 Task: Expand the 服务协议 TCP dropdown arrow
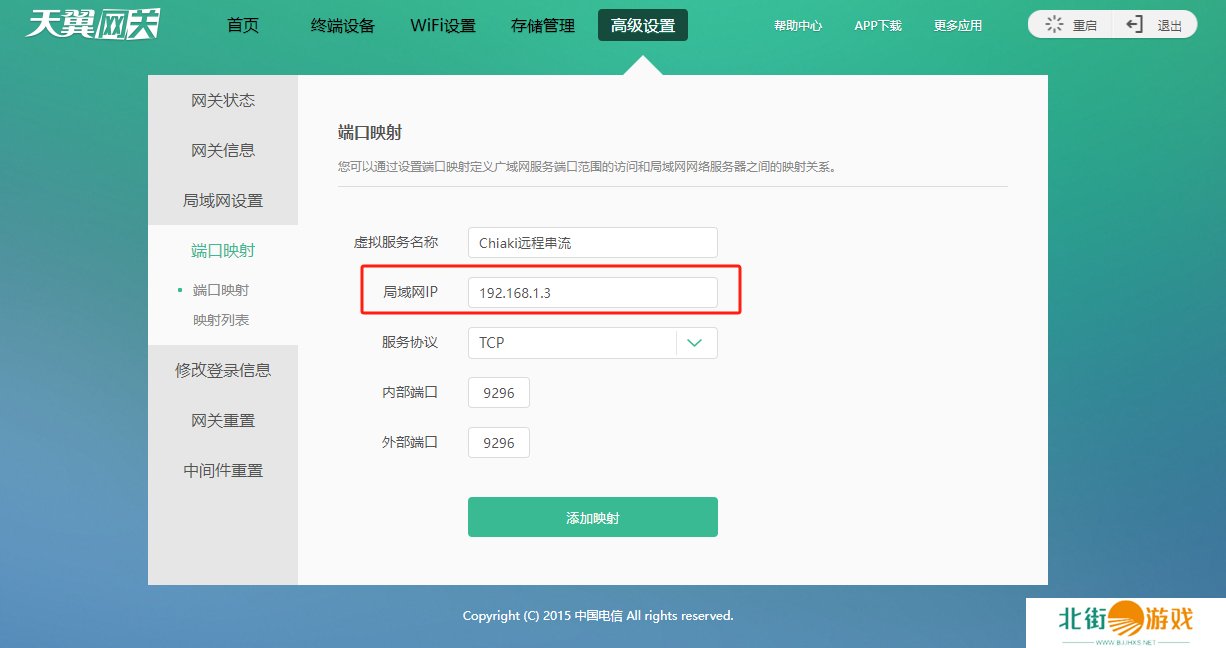(x=696, y=343)
